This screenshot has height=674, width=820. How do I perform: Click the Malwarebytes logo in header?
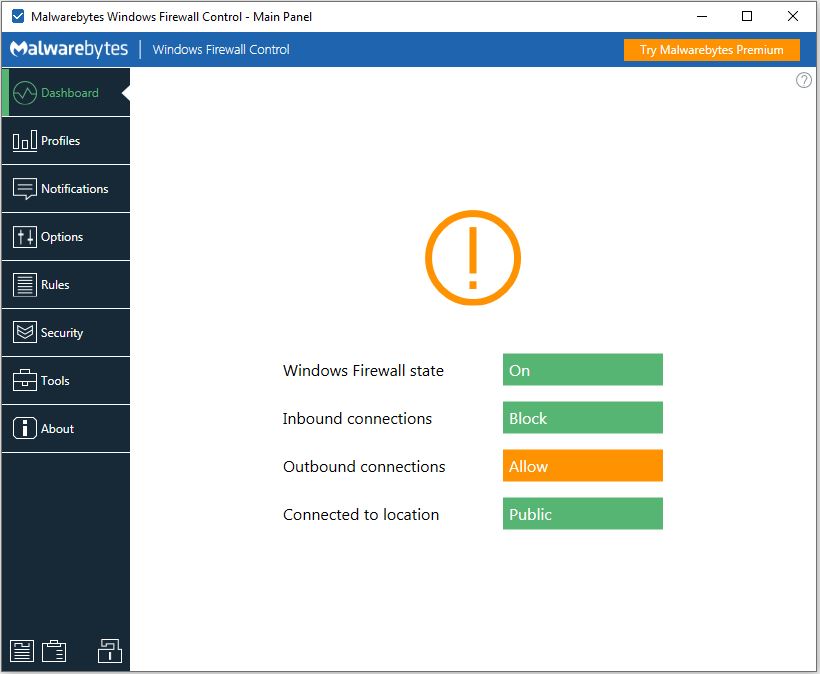69,49
